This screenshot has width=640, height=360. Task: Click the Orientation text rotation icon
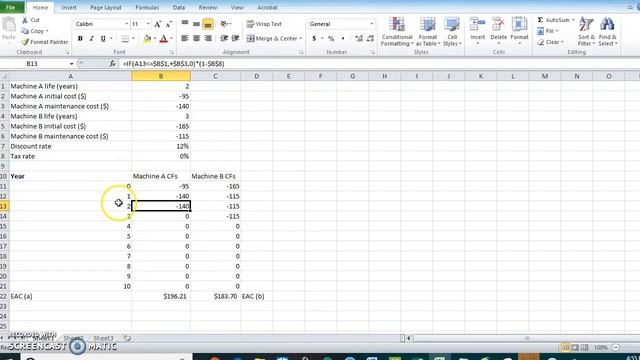pos(224,24)
